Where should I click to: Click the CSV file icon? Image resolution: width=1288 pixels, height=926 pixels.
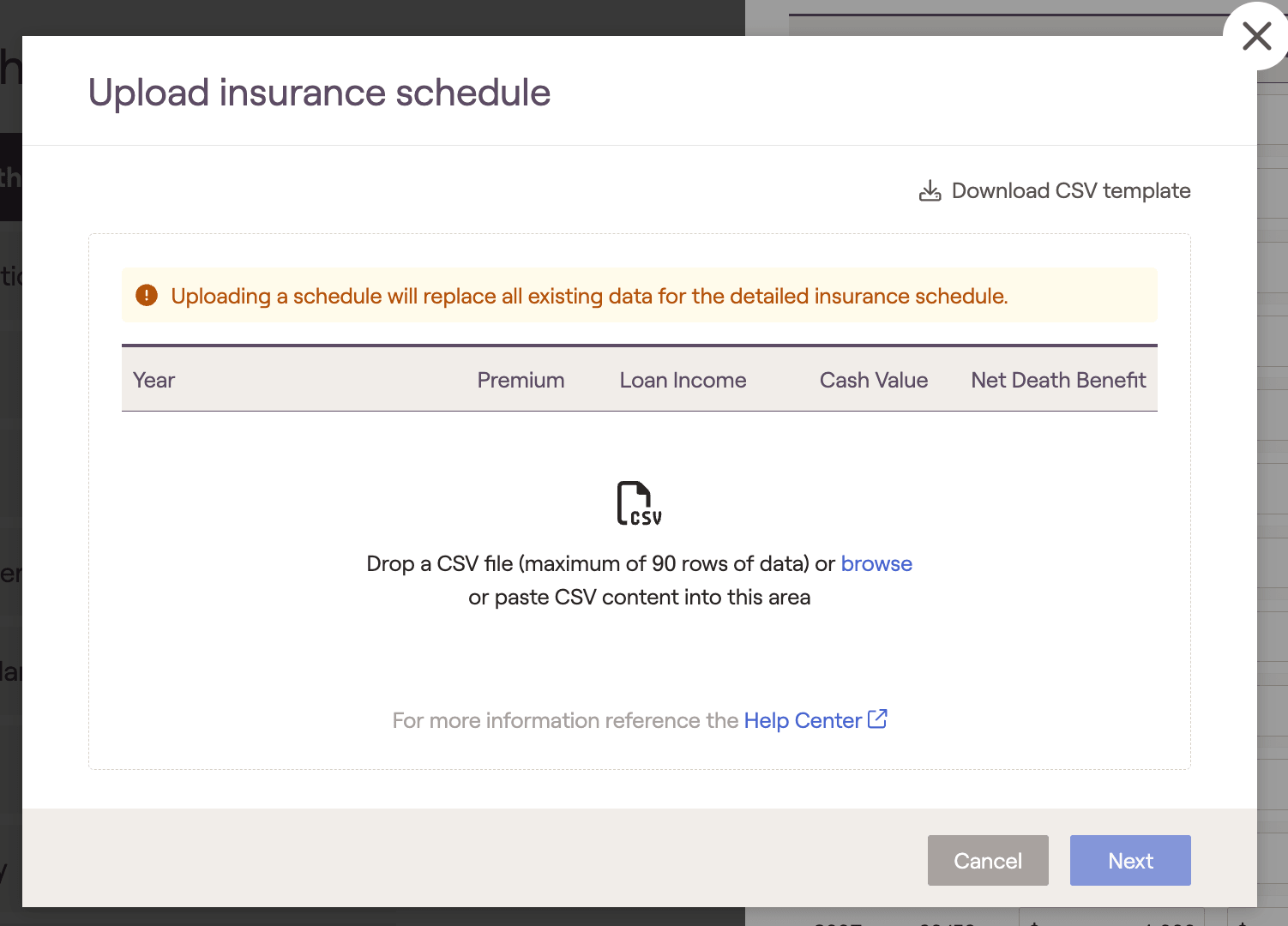(639, 503)
